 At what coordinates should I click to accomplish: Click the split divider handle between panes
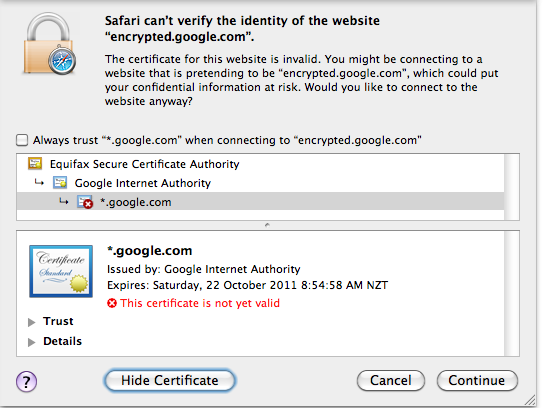tap(267, 225)
